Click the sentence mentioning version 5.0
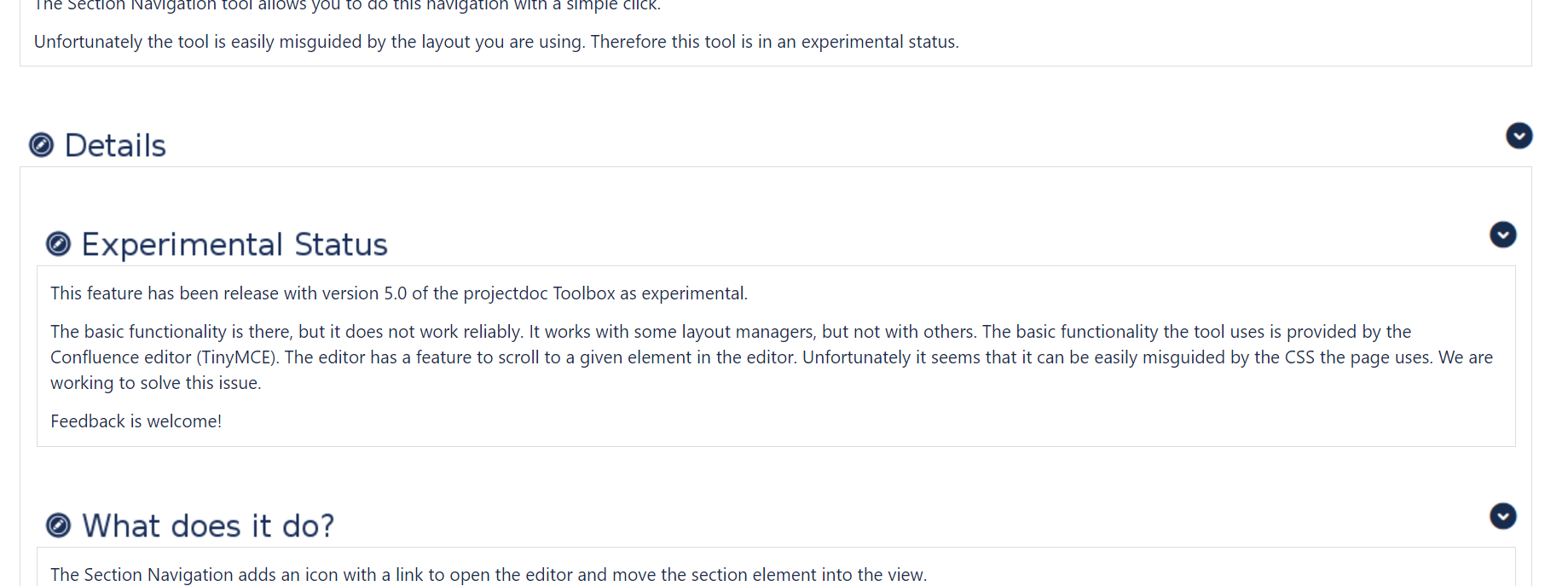 398,293
